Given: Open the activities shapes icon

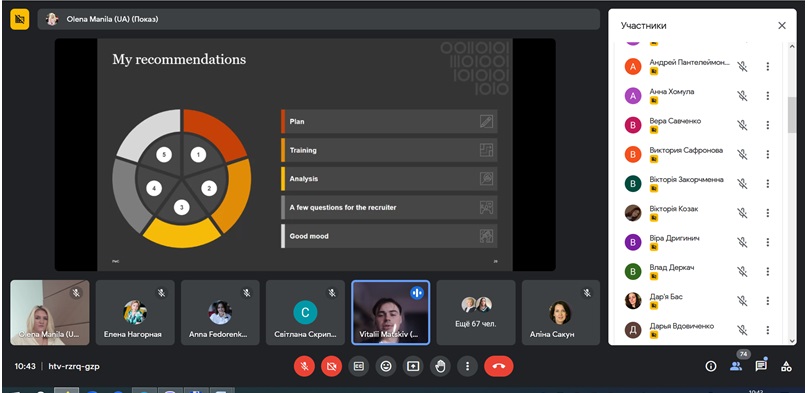Looking at the screenshot, I should (x=786, y=366).
